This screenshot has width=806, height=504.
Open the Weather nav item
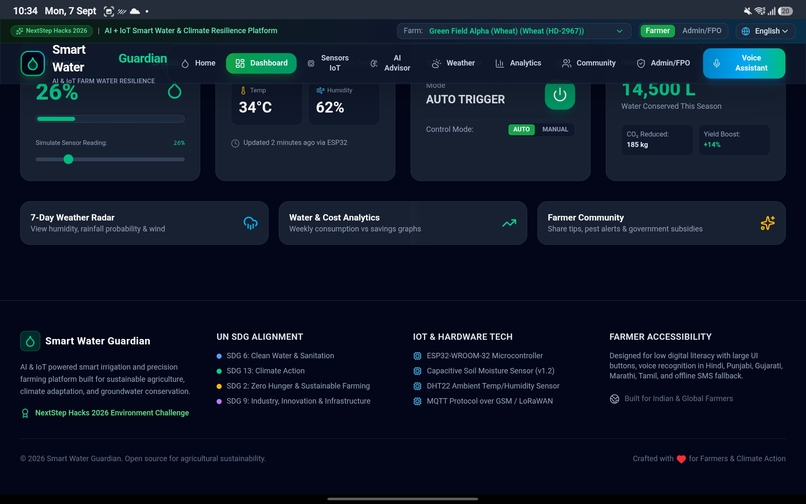pos(453,63)
